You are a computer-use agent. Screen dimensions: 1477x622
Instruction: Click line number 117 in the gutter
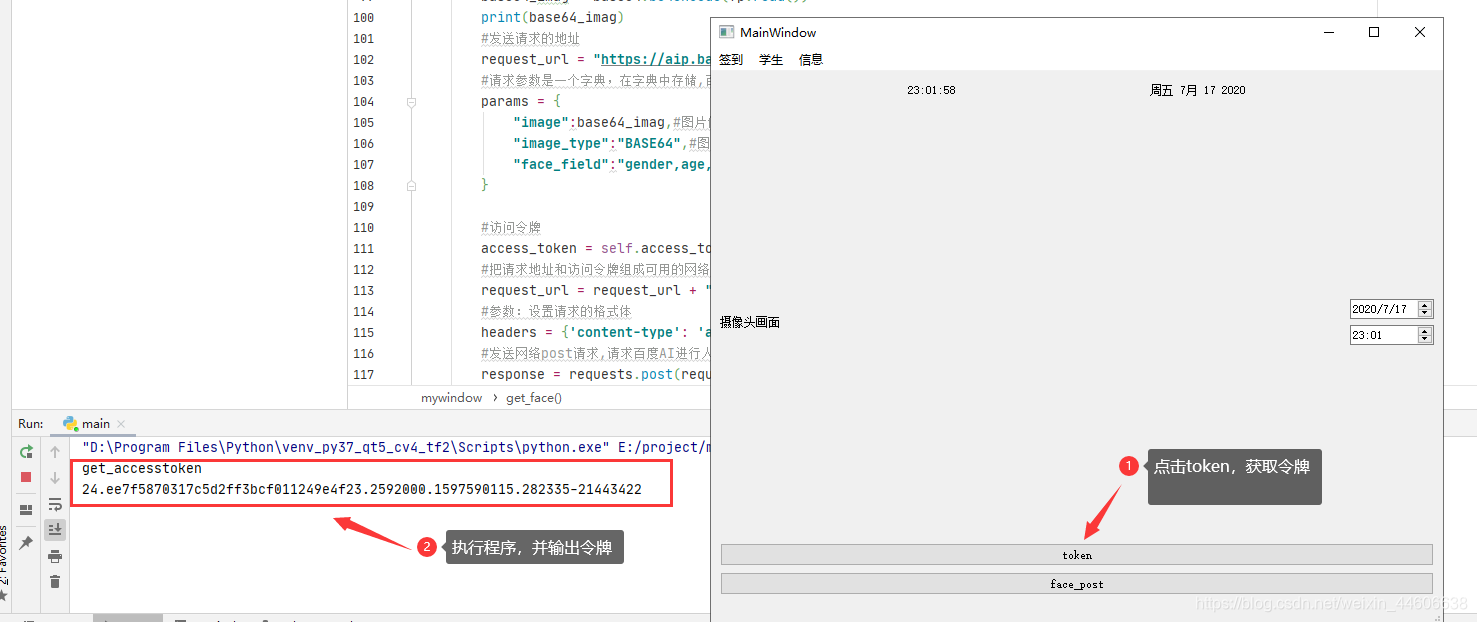click(x=363, y=375)
